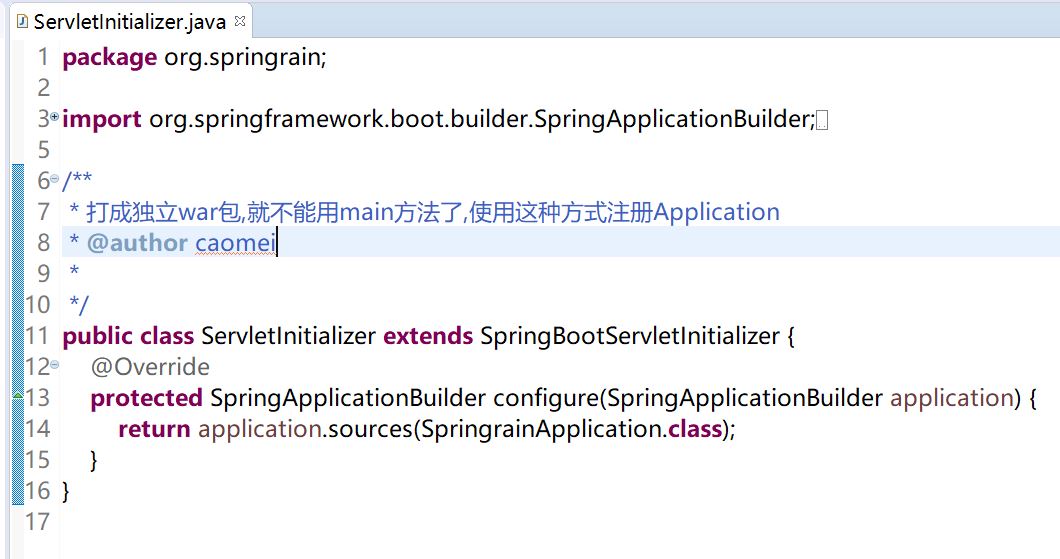Click line number 1 in the gutter
Screen dimensions: 1060x559
pos(42,57)
